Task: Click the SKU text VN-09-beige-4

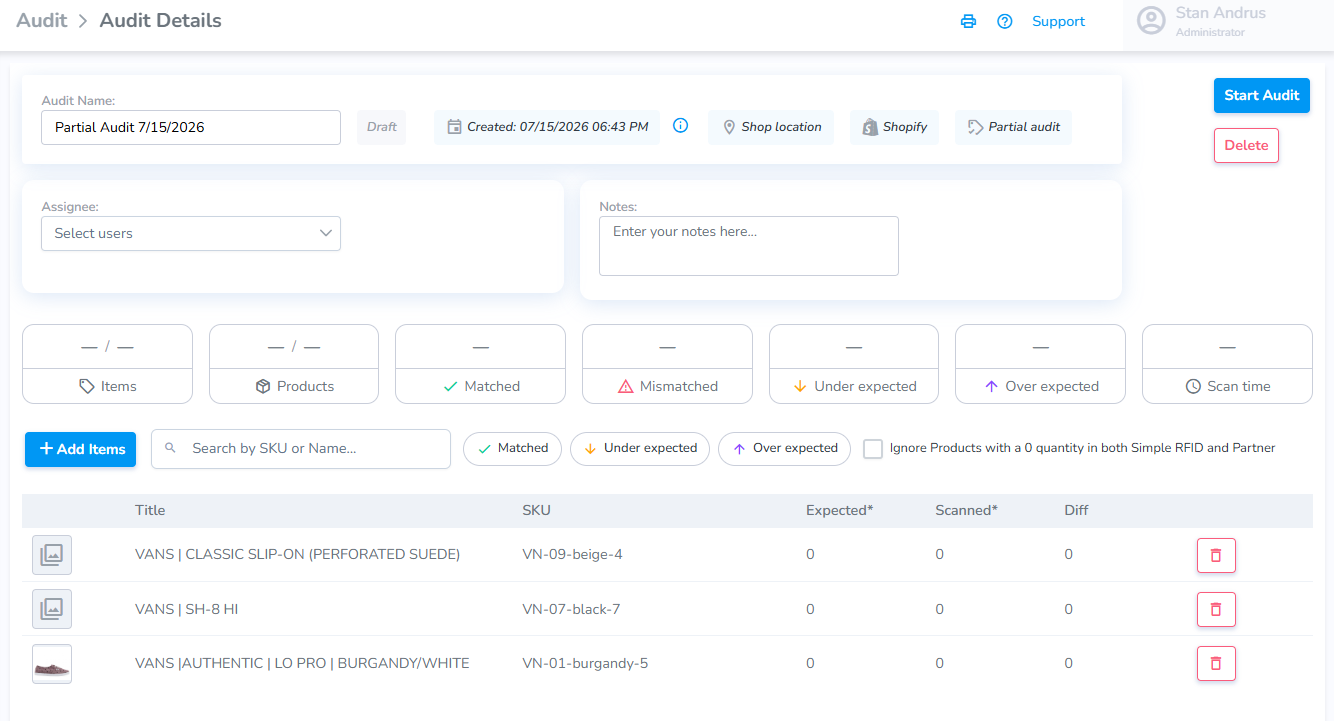Action: click(572, 554)
